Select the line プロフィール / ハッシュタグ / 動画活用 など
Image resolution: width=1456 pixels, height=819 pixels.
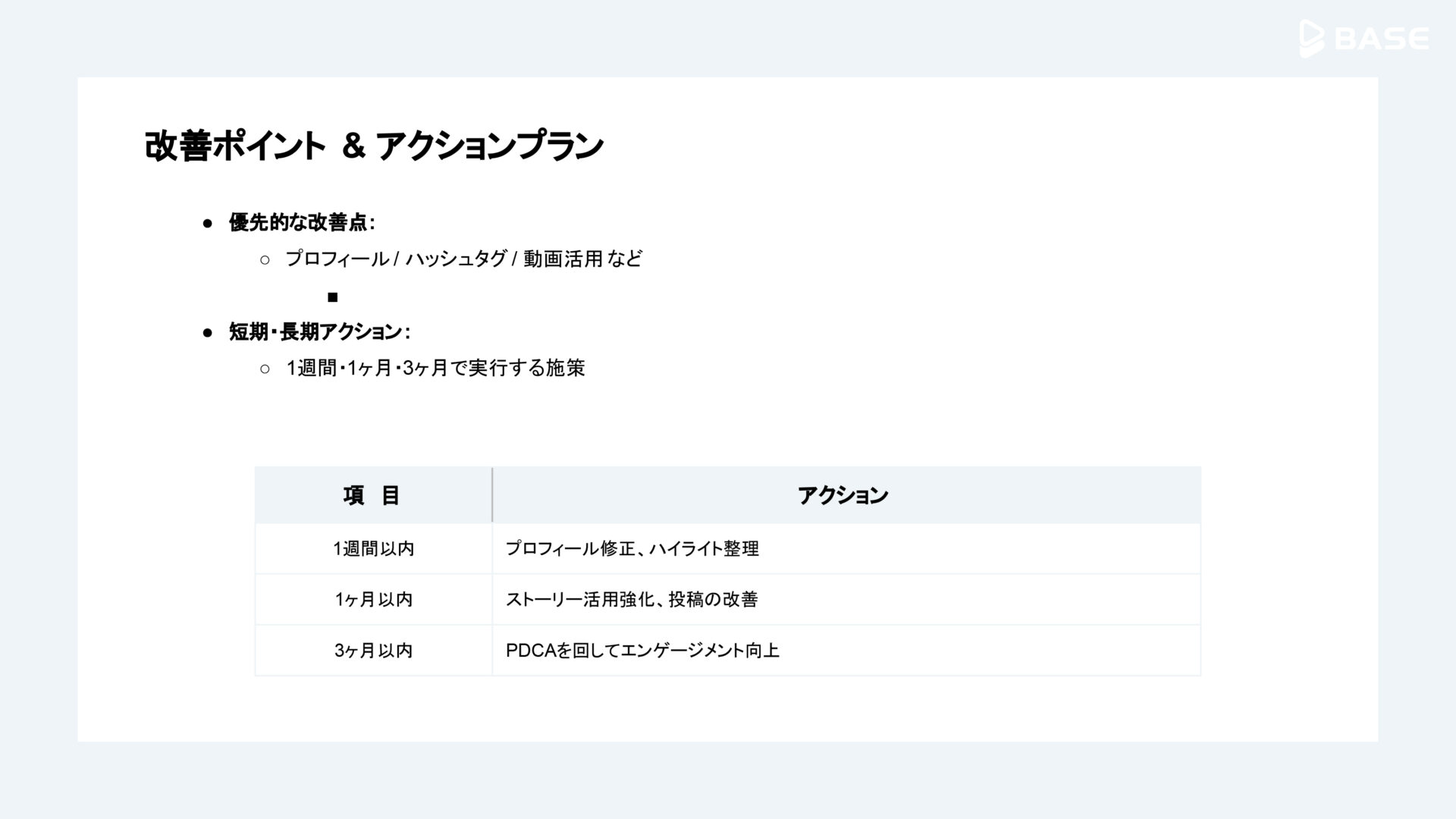(463, 259)
